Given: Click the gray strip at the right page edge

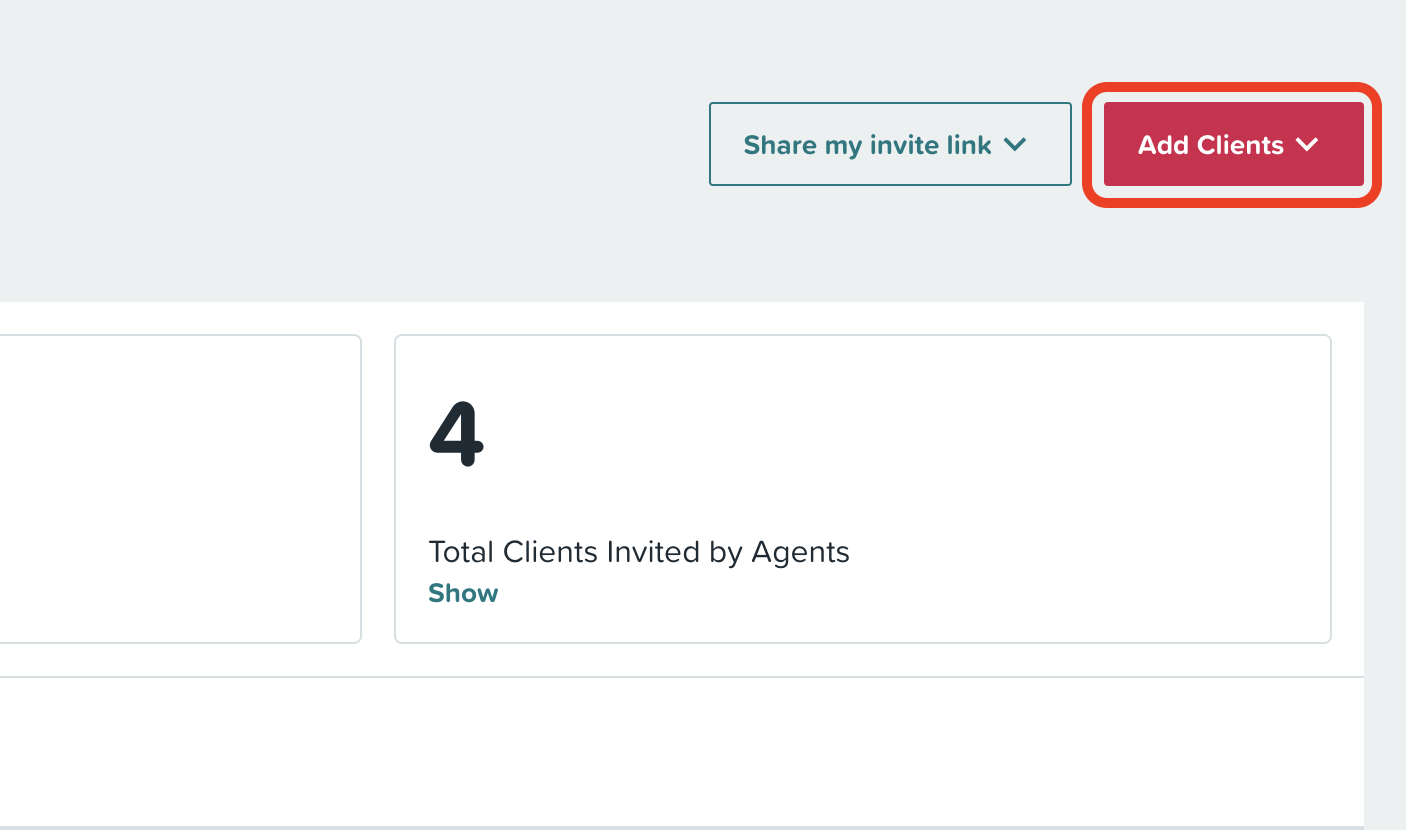Looking at the screenshot, I should (1385, 560).
